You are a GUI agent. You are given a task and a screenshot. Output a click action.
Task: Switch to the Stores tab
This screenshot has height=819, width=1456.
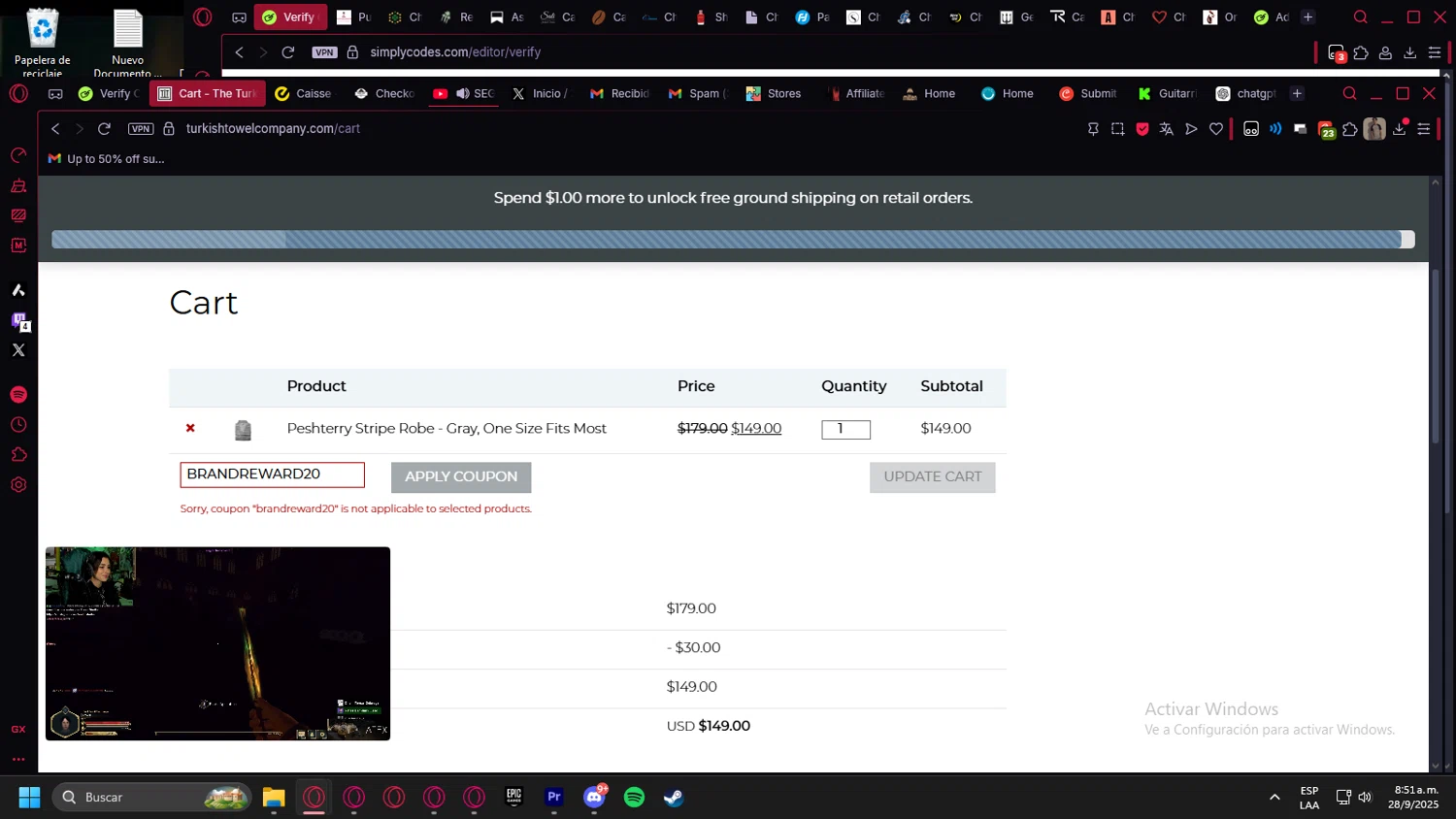[x=775, y=93]
